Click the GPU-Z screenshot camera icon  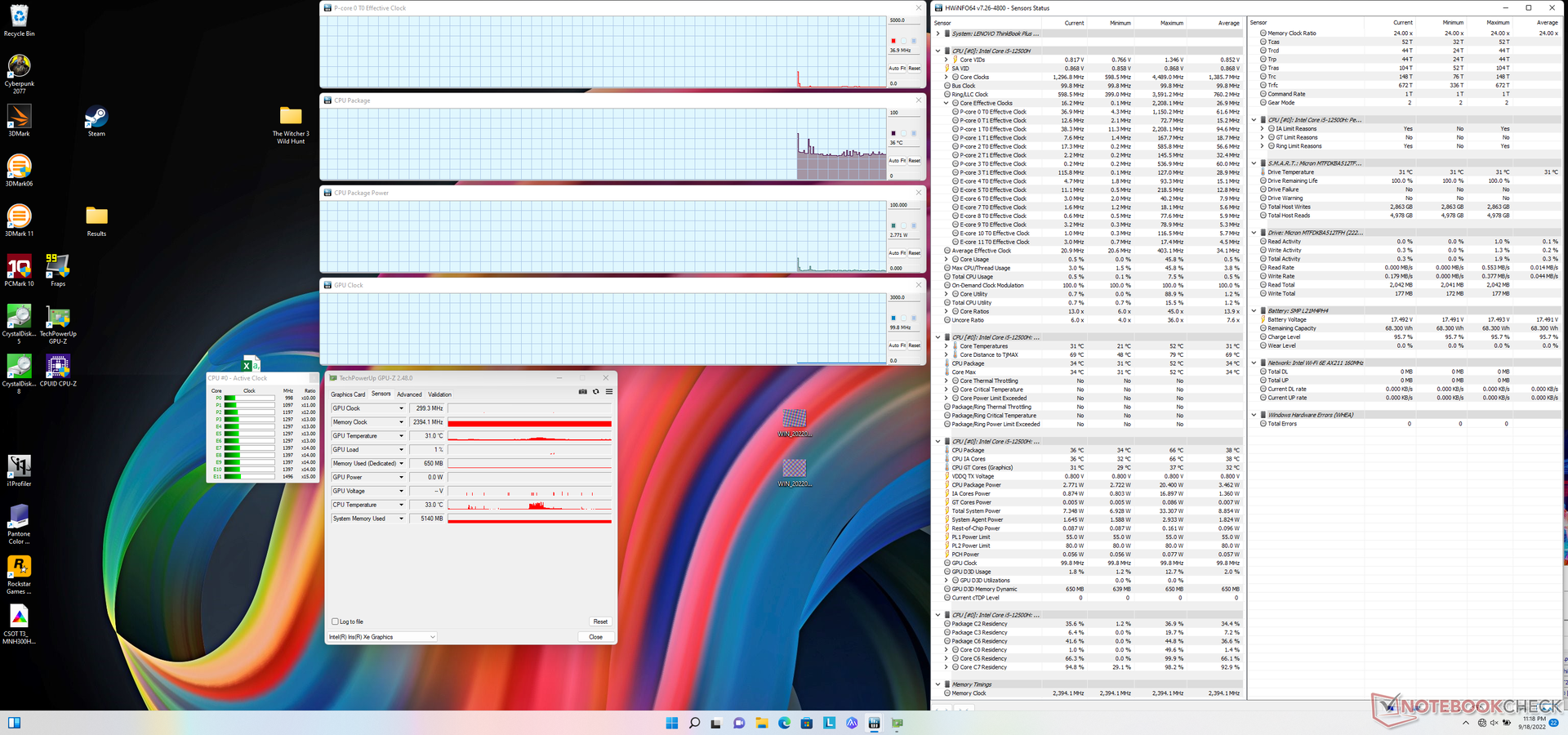tap(582, 392)
